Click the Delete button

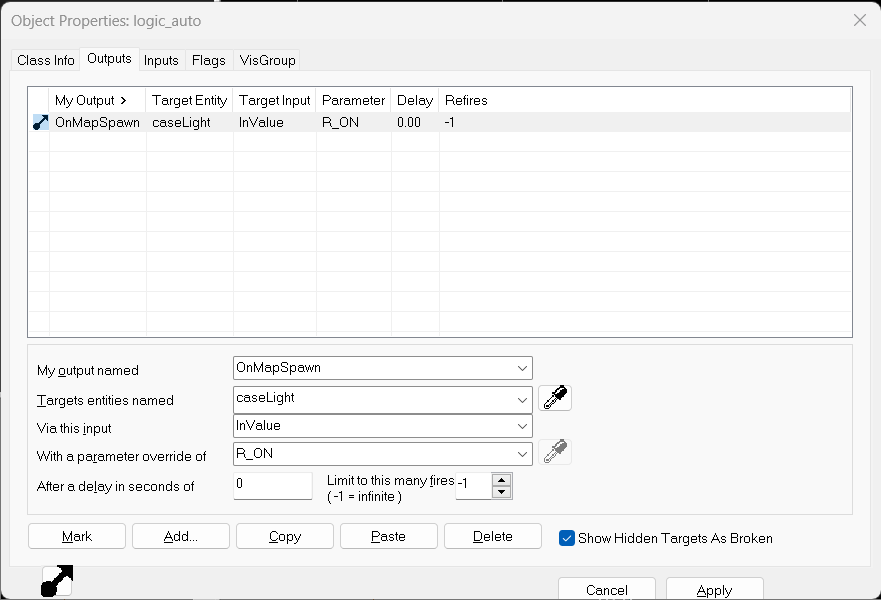pyautogui.click(x=492, y=536)
